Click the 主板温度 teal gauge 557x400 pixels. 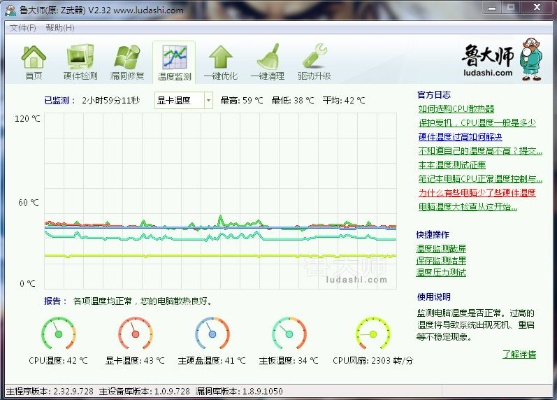point(289,334)
